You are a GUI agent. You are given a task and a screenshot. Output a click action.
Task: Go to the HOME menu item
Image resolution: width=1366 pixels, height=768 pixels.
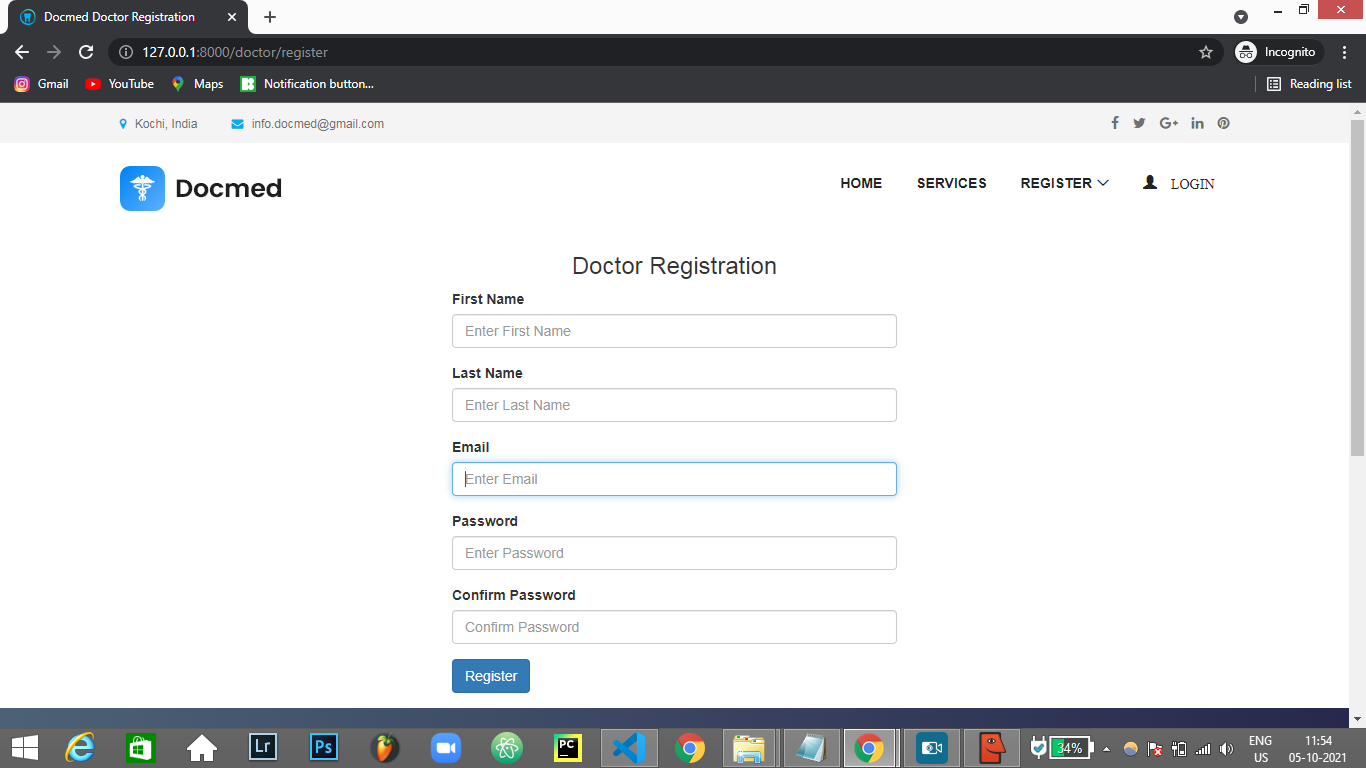[861, 183]
